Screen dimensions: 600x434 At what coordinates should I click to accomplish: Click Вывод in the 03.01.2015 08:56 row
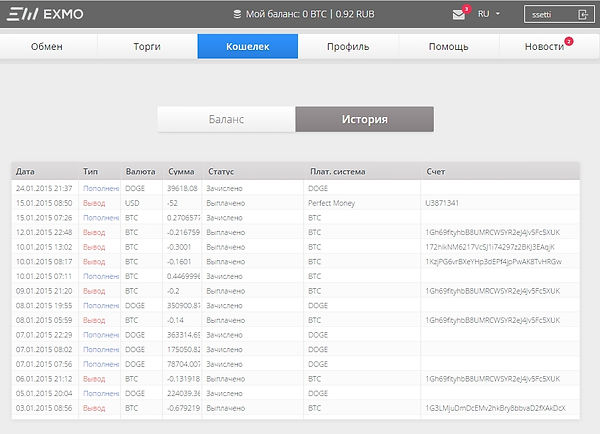[94, 408]
